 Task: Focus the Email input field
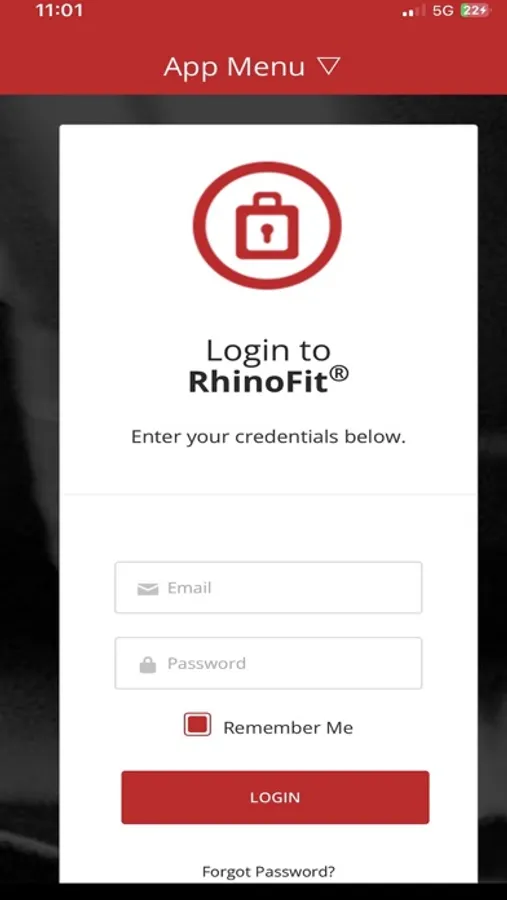coord(268,588)
